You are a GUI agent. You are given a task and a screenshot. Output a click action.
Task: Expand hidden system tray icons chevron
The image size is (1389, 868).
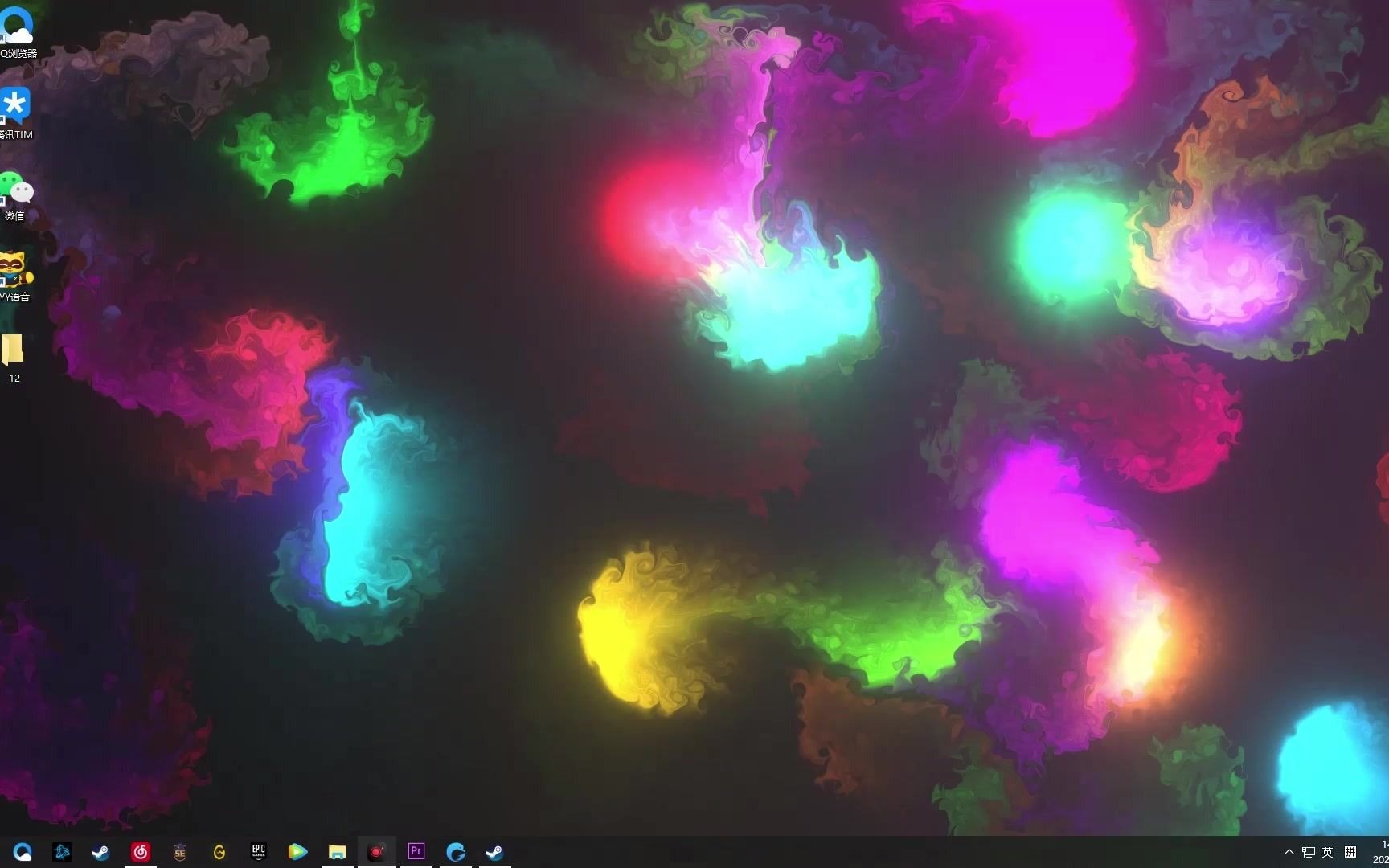pyautogui.click(x=1289, y=852)
